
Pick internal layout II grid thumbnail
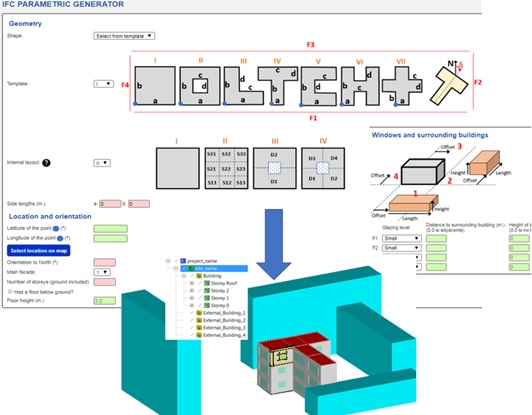click(227, 168)
